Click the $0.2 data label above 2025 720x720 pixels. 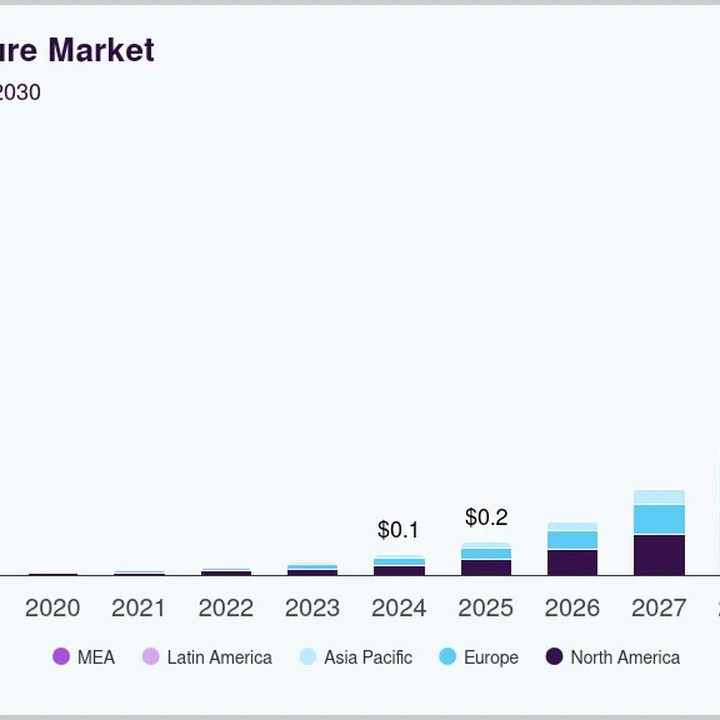click(486, 518)
